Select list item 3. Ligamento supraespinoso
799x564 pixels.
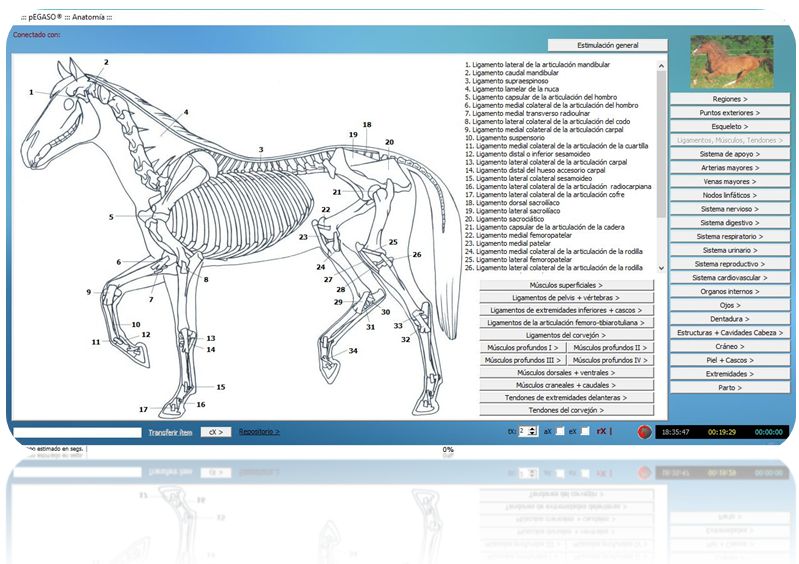click(507, 81)
